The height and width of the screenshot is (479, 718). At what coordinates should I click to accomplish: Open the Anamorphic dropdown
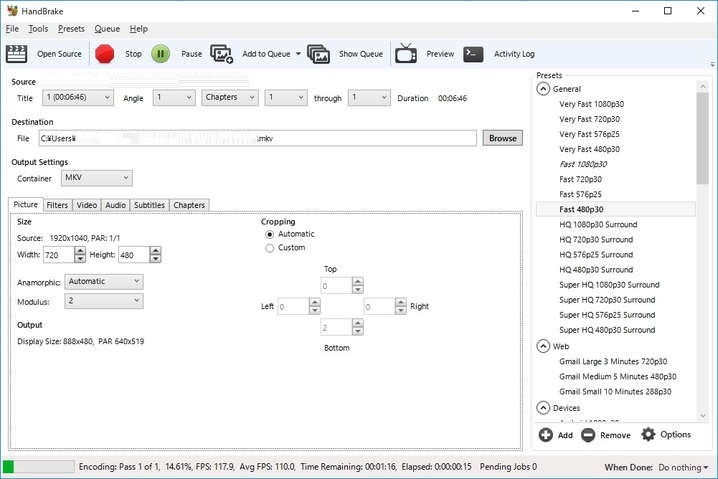tap(104, 282)
